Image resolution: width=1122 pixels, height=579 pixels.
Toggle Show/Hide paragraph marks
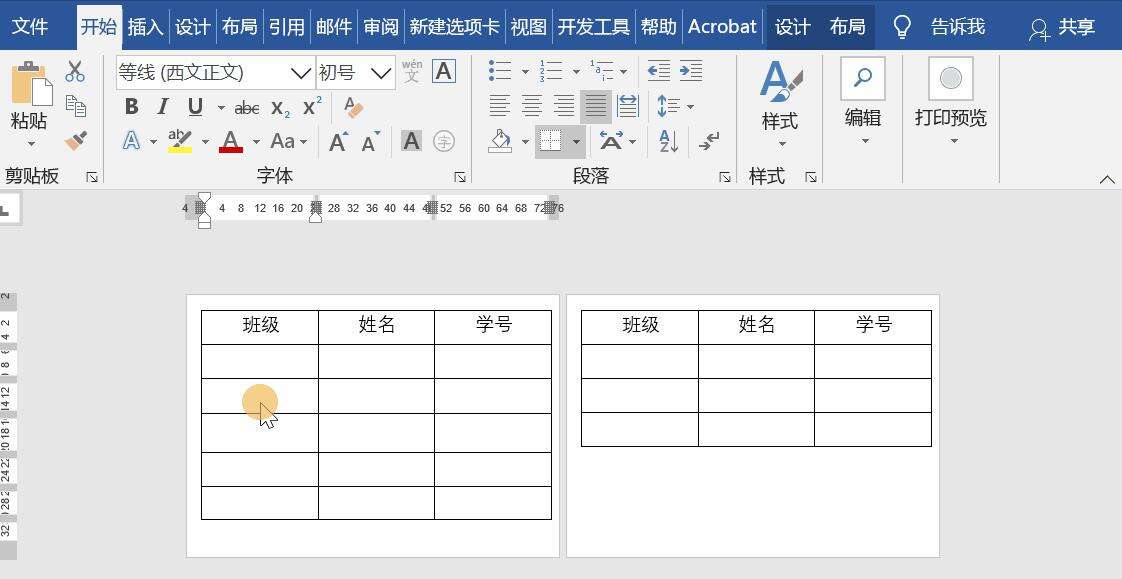coord(710,142)
